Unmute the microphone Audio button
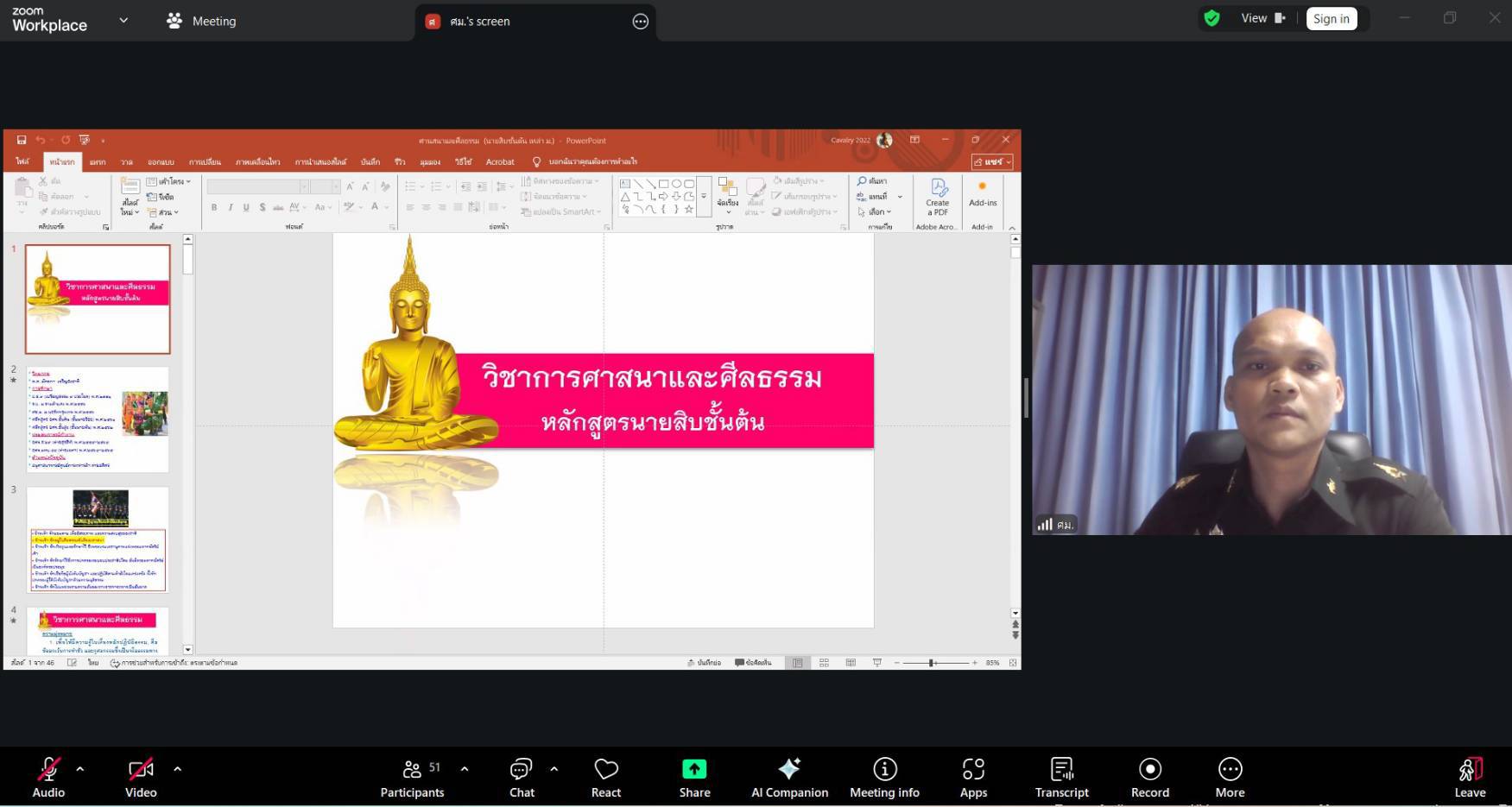 pos(48,777)
